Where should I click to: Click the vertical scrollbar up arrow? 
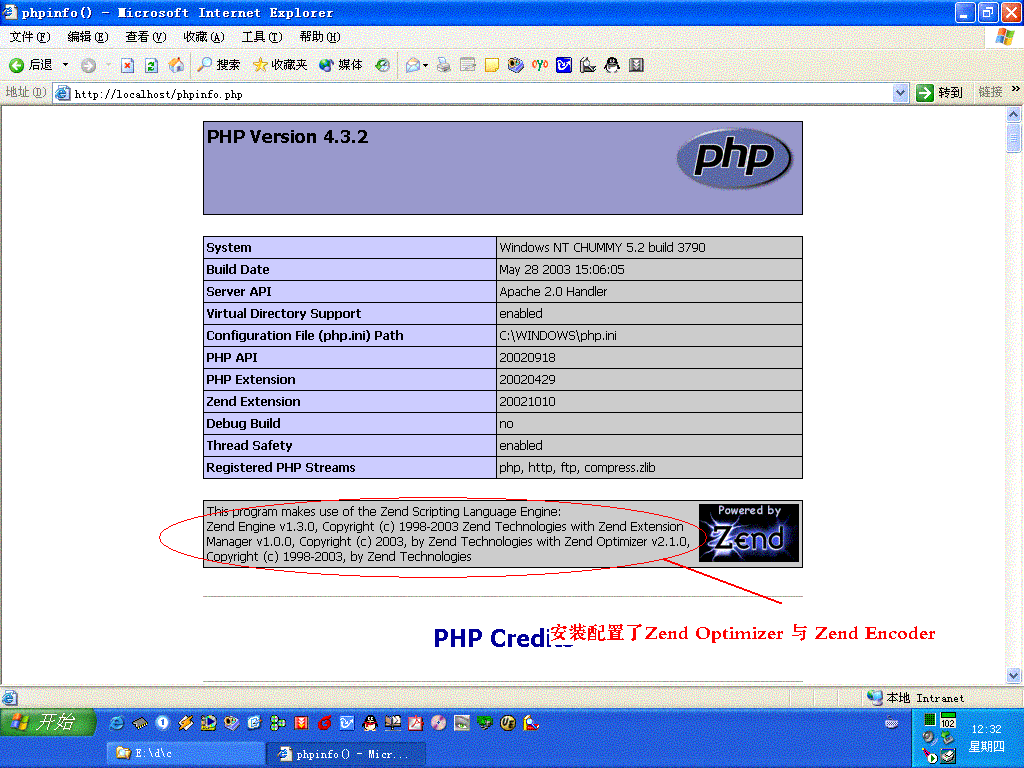click(x=1014, y=114)
